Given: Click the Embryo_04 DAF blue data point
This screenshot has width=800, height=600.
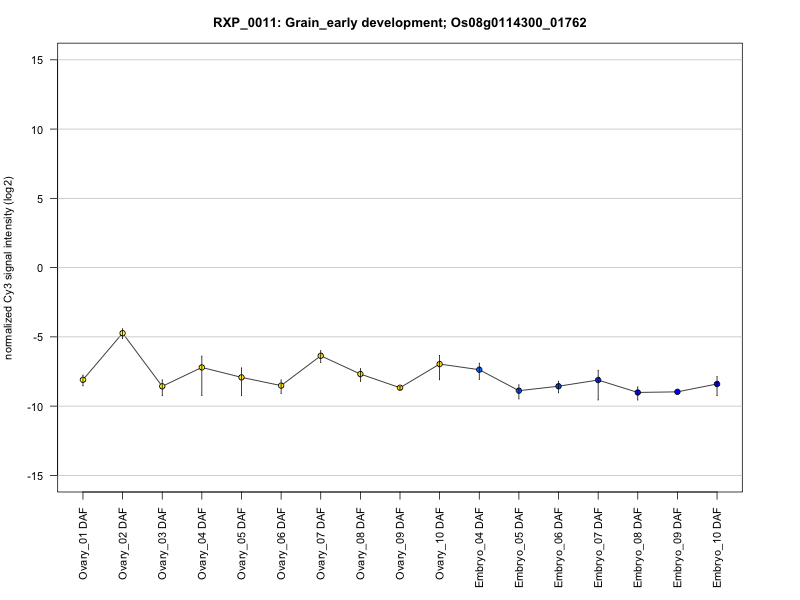Looking at the screenshot, I should coord(479,369).
